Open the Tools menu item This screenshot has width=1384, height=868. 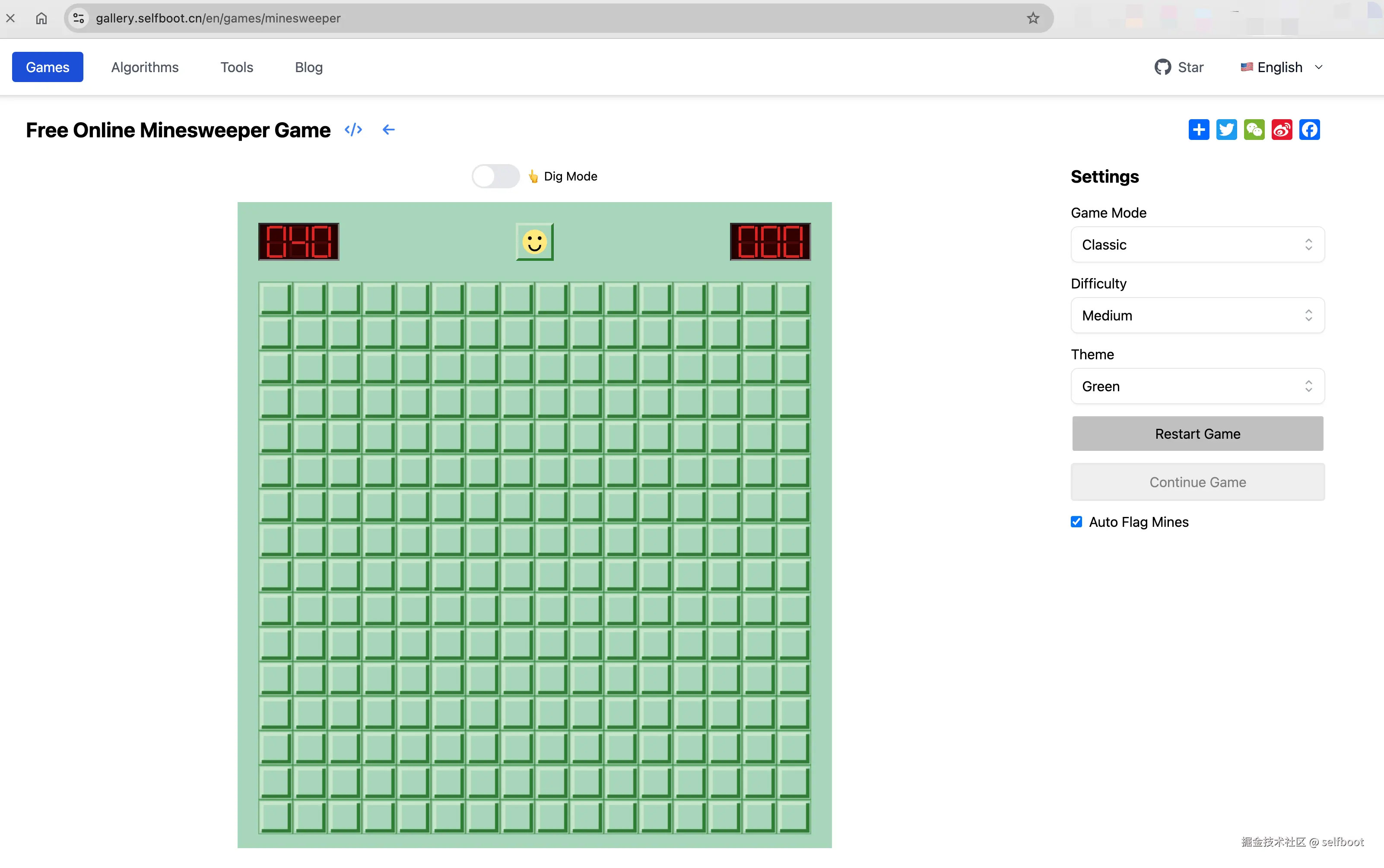point(237,67)
